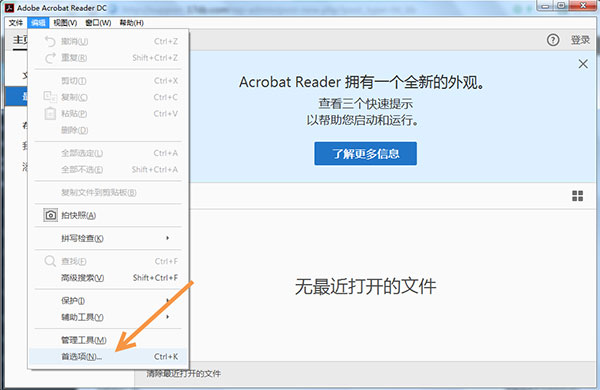Click the 粘贴(P) clipboard icon

pyautogui.click(x=50, y=113)
